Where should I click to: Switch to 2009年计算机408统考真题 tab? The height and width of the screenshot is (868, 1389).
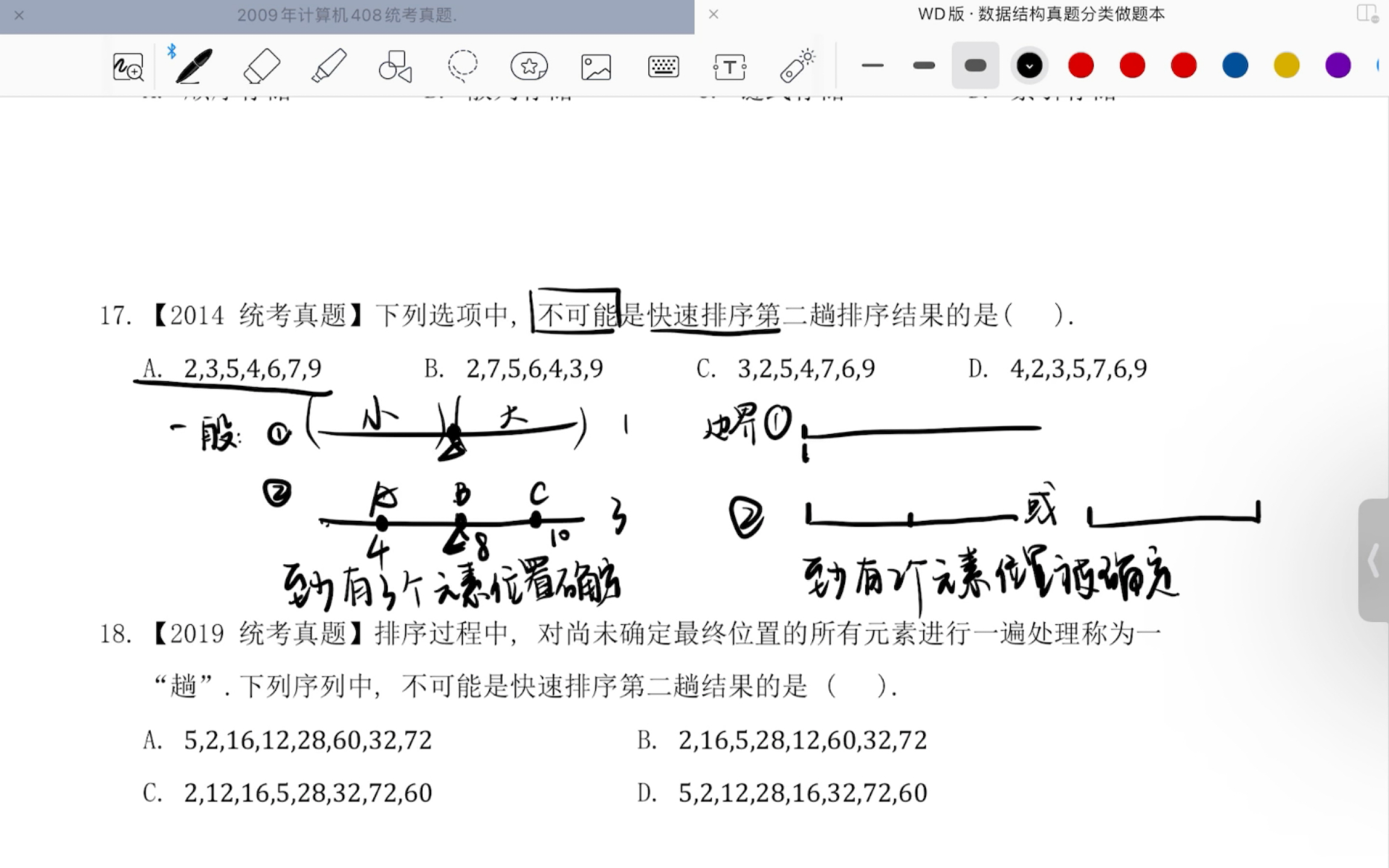coord(347,16)
